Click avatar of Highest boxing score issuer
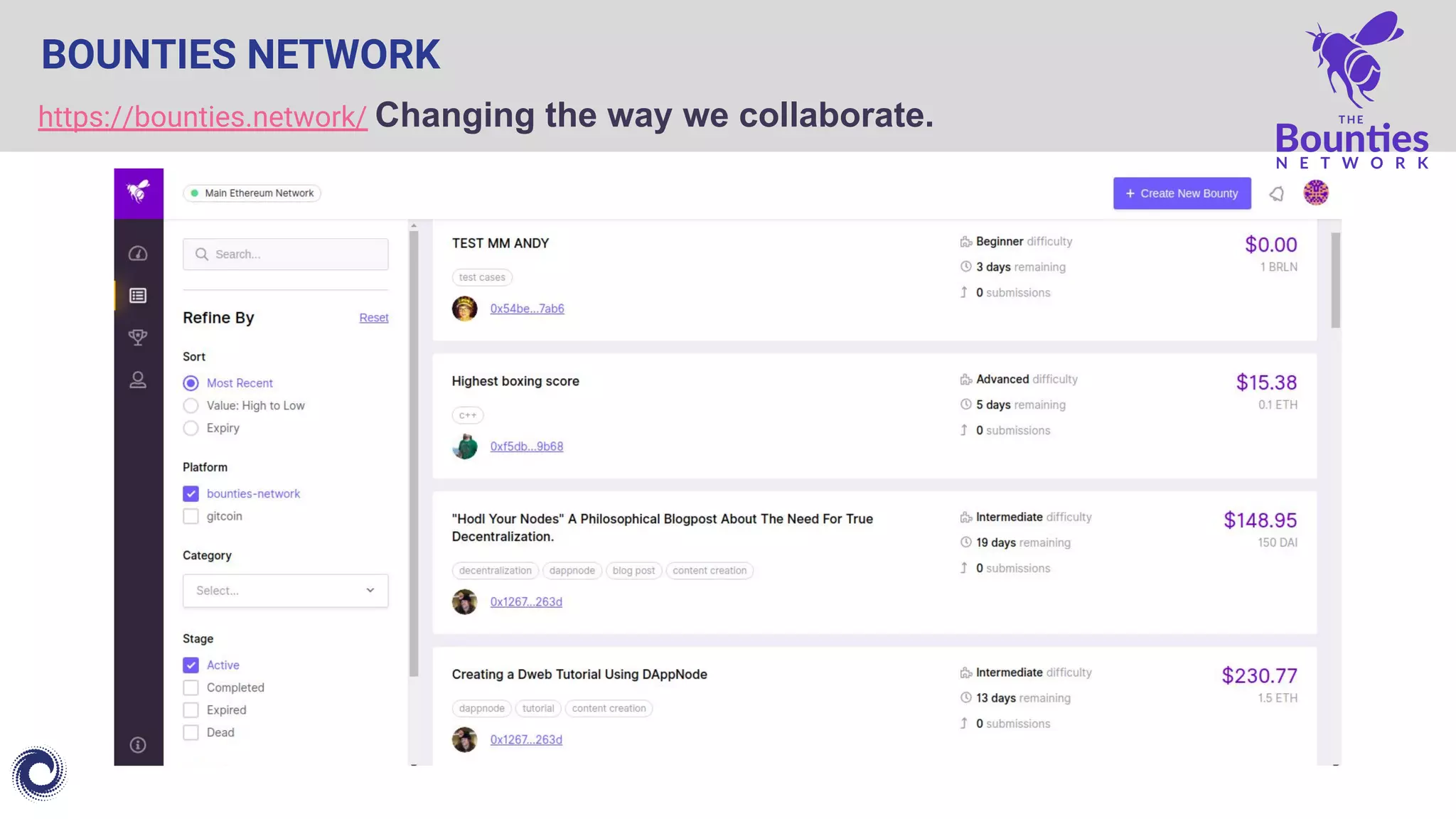Screen dimensions: 1456x819 coord(465,446)
